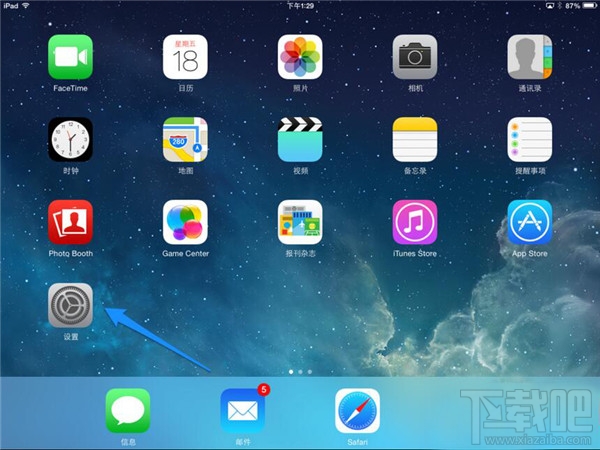Tap the 通讯录 label under Contacts
The width and height of the screenshot is (600, 450).
click(x=530, y=88)
